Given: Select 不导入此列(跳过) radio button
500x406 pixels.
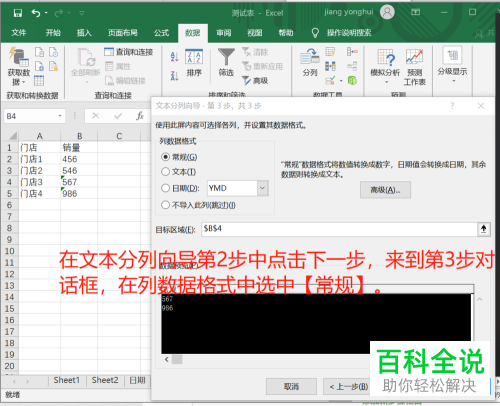Looking at the screenshot, I should [x=165, y=205].
